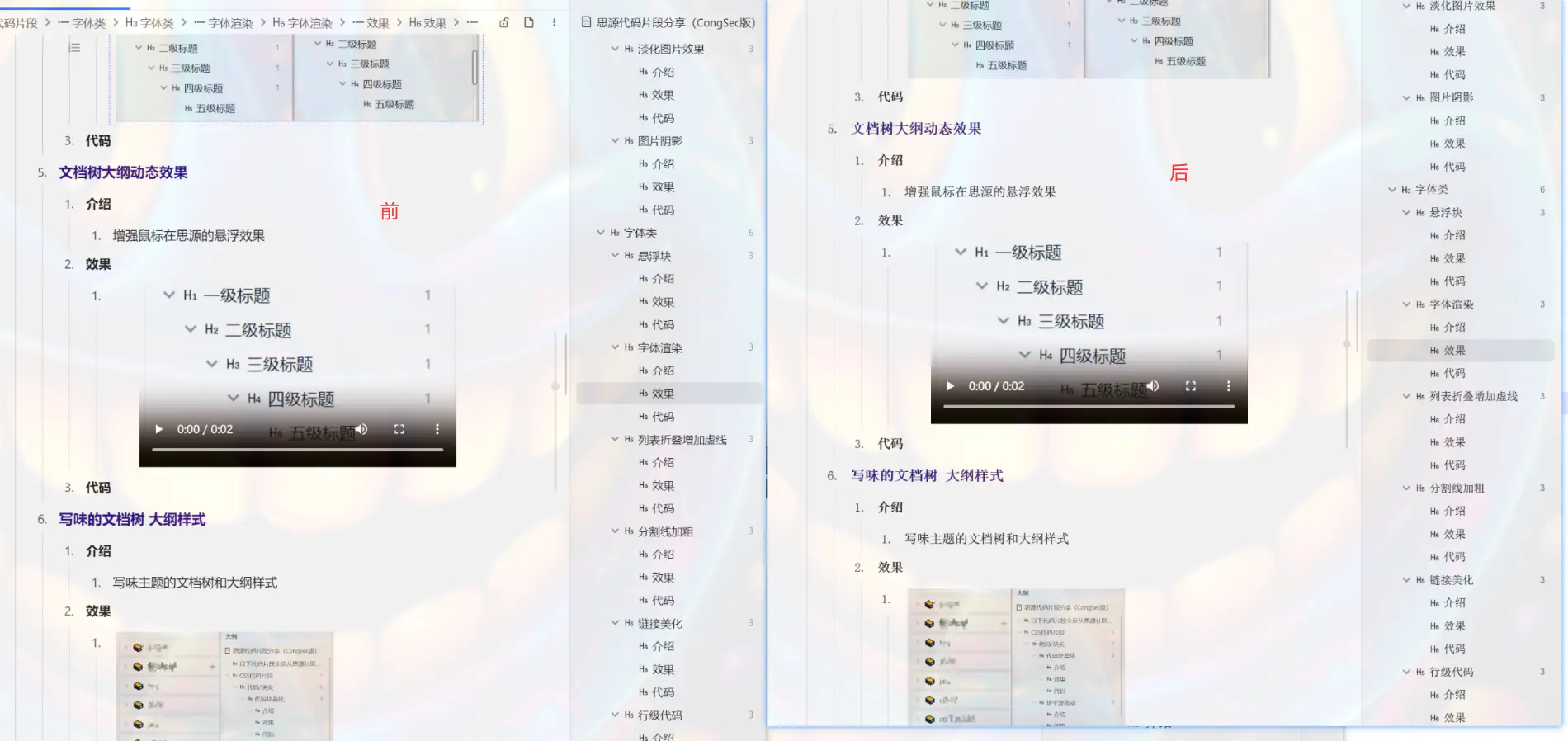Click 文档树大纲动态效果 heading in left pane

tap(123, 172)
